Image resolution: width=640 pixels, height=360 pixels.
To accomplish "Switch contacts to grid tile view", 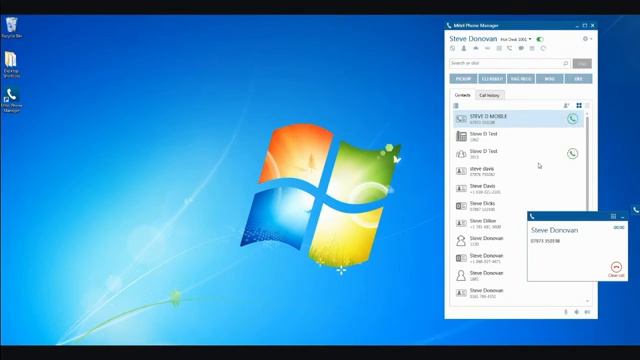I will [x=579, y=106].
